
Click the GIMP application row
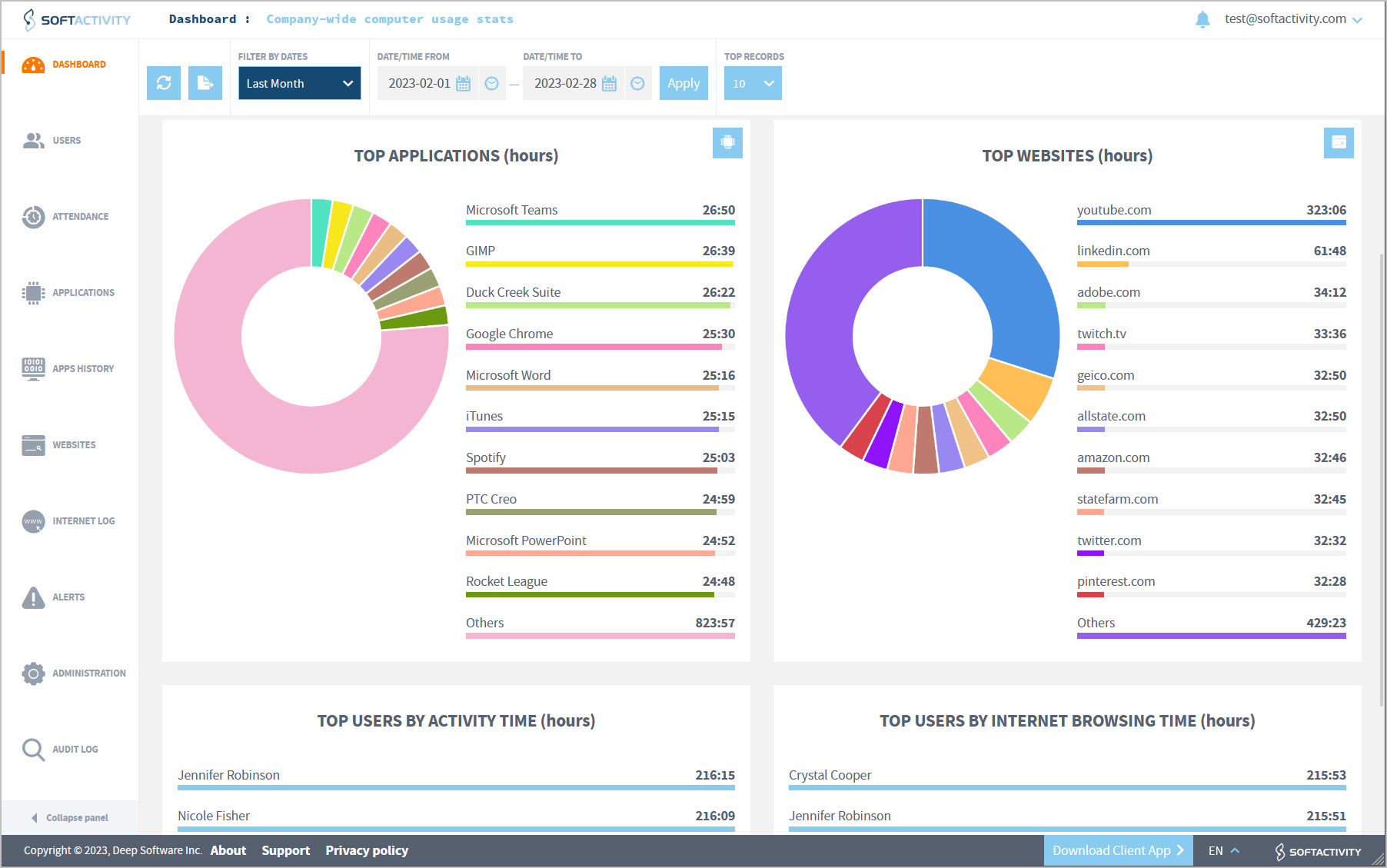[600, 256]
